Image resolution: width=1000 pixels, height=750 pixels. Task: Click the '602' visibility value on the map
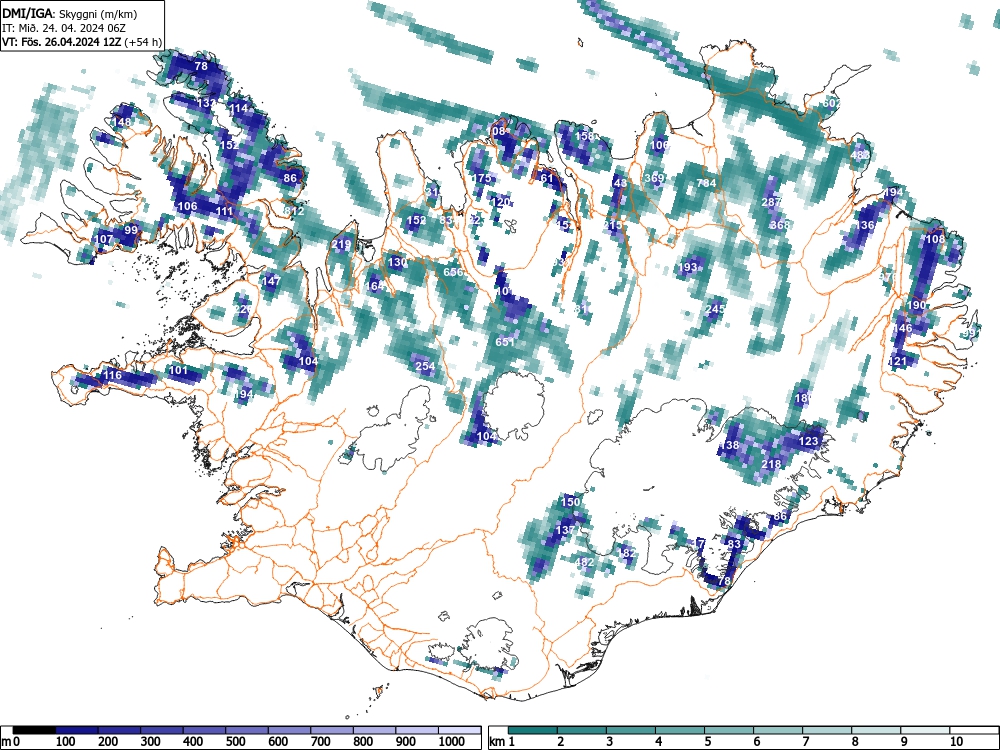click(x=832, y=103)
